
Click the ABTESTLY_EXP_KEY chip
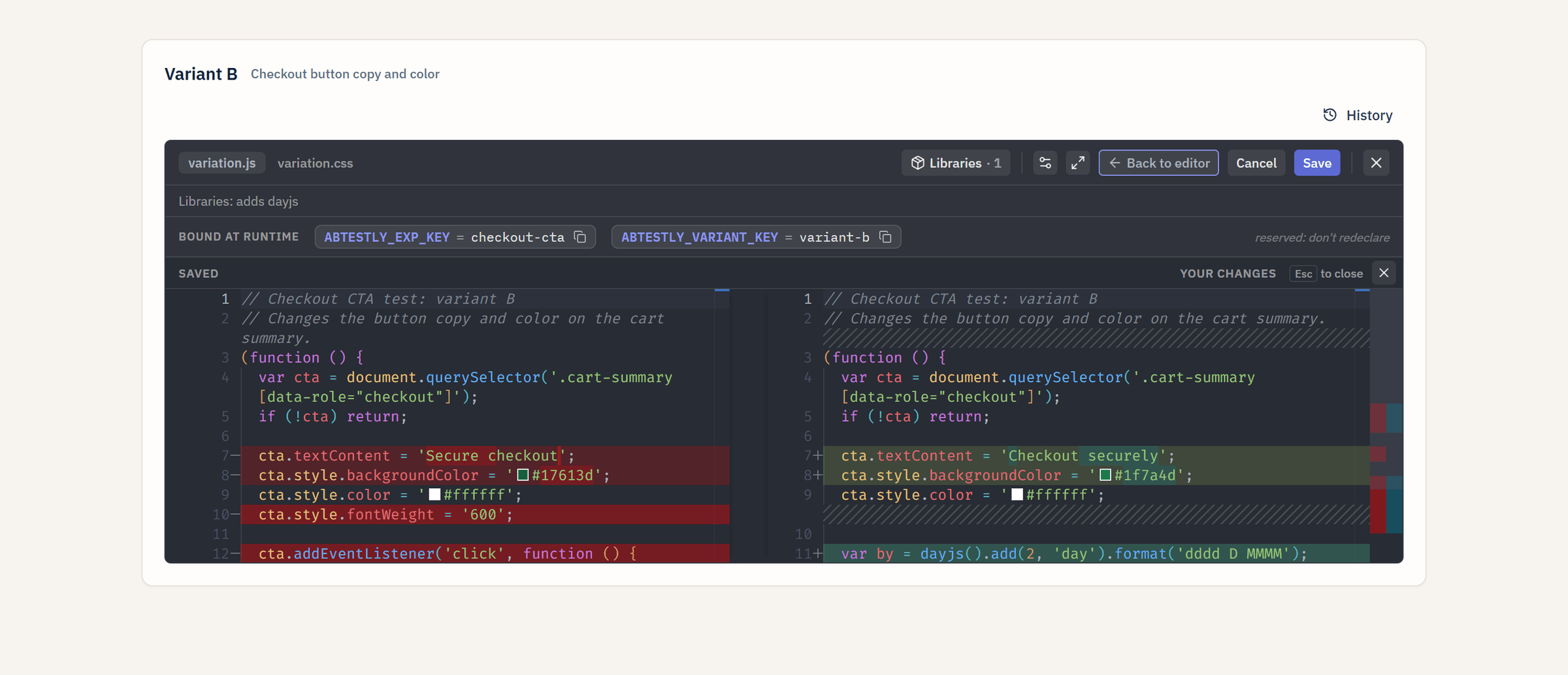coord(455,237)
